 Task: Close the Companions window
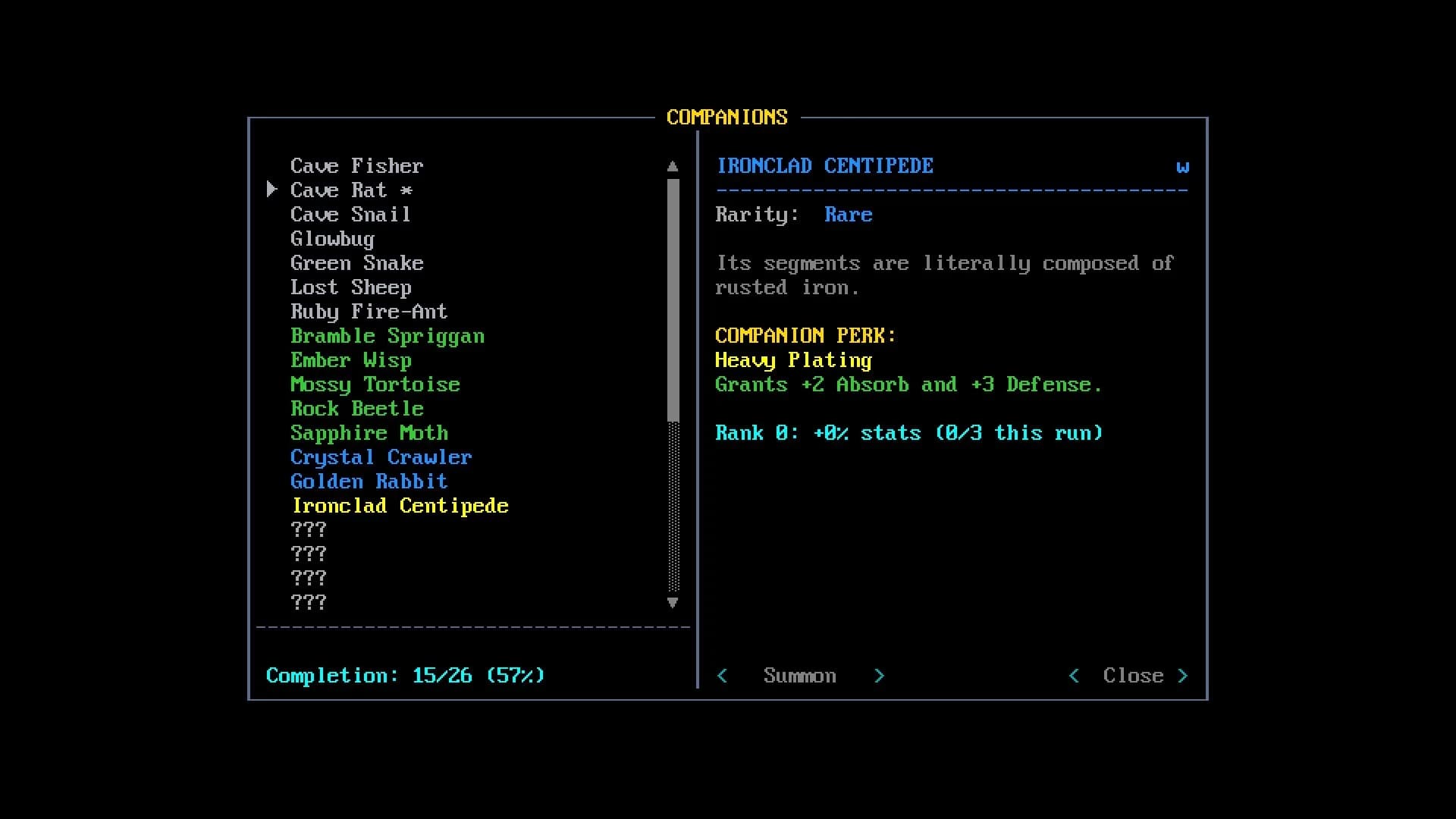(1133, 676)
